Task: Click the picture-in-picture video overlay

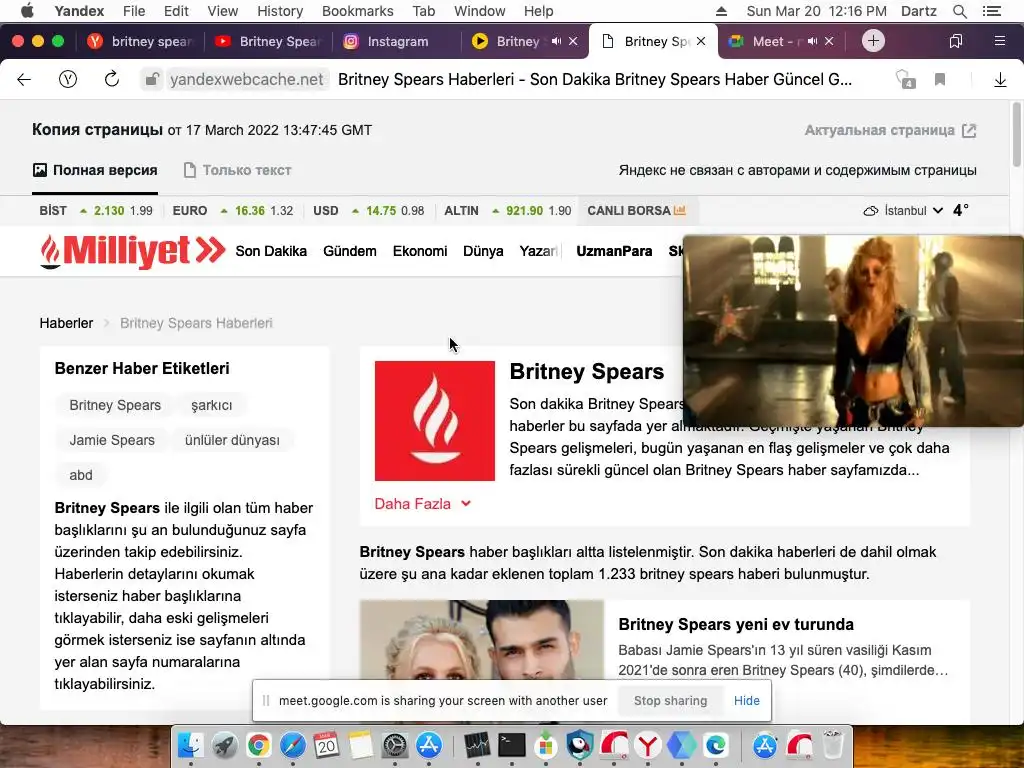Action: tap(853, 331)
